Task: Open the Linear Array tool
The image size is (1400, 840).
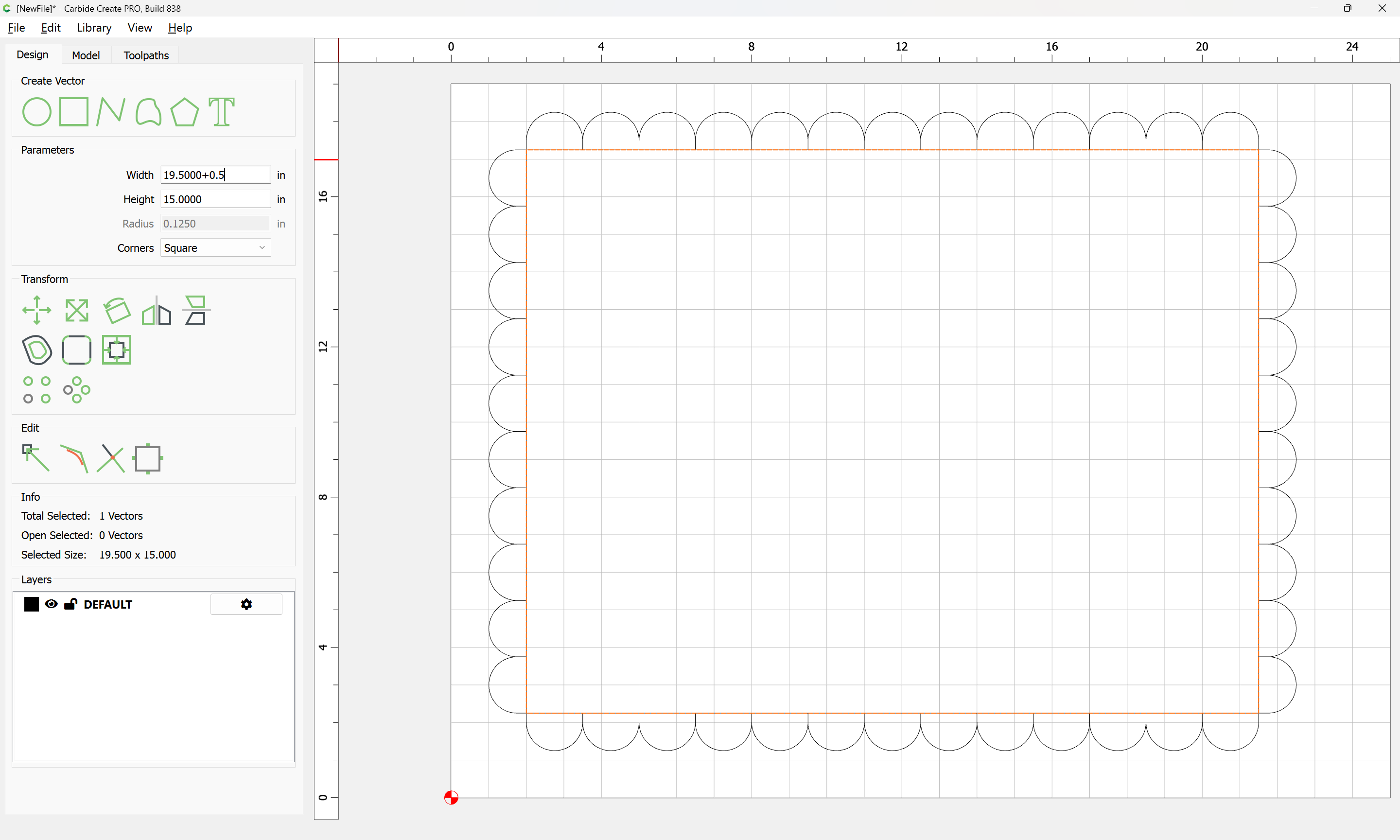Action: pyautogui.click(x=37, y=390)
